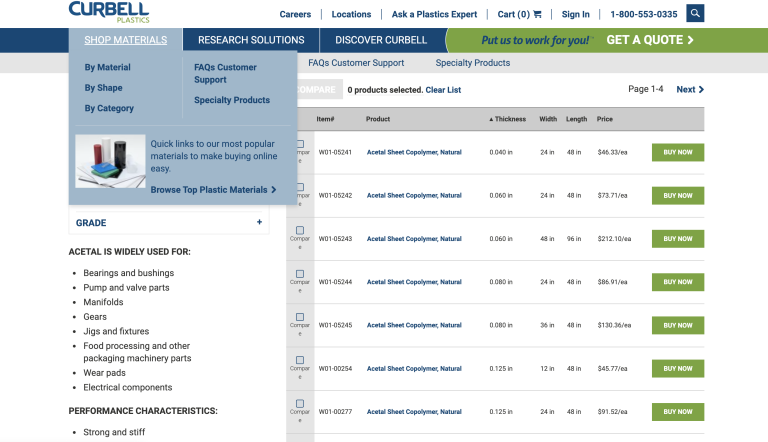Click Buy Now for item W01-05245
768x442 pixels.
click(678, 325)
